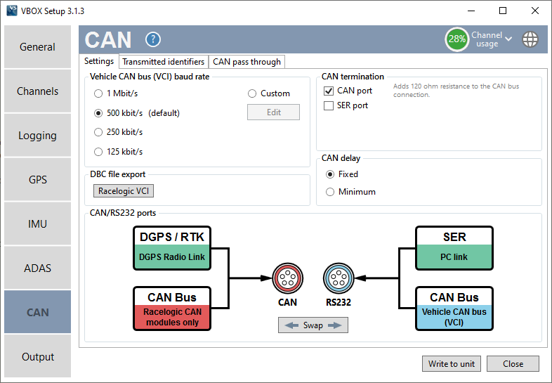552x383 pixels.
Task: Open the CAN pass through tab
Action: pos(246,62)
